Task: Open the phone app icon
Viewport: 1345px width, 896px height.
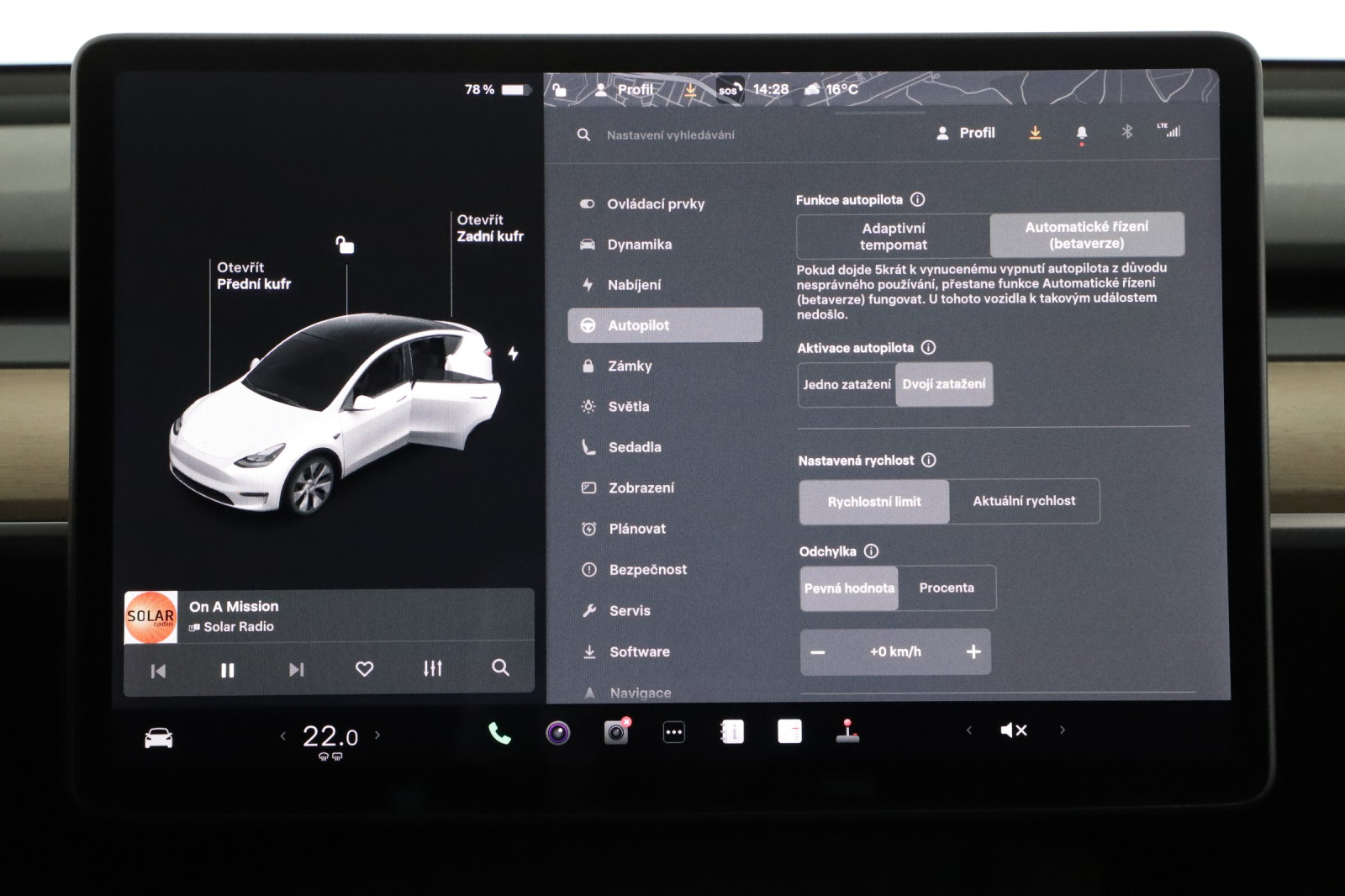Action: point(499,733)
